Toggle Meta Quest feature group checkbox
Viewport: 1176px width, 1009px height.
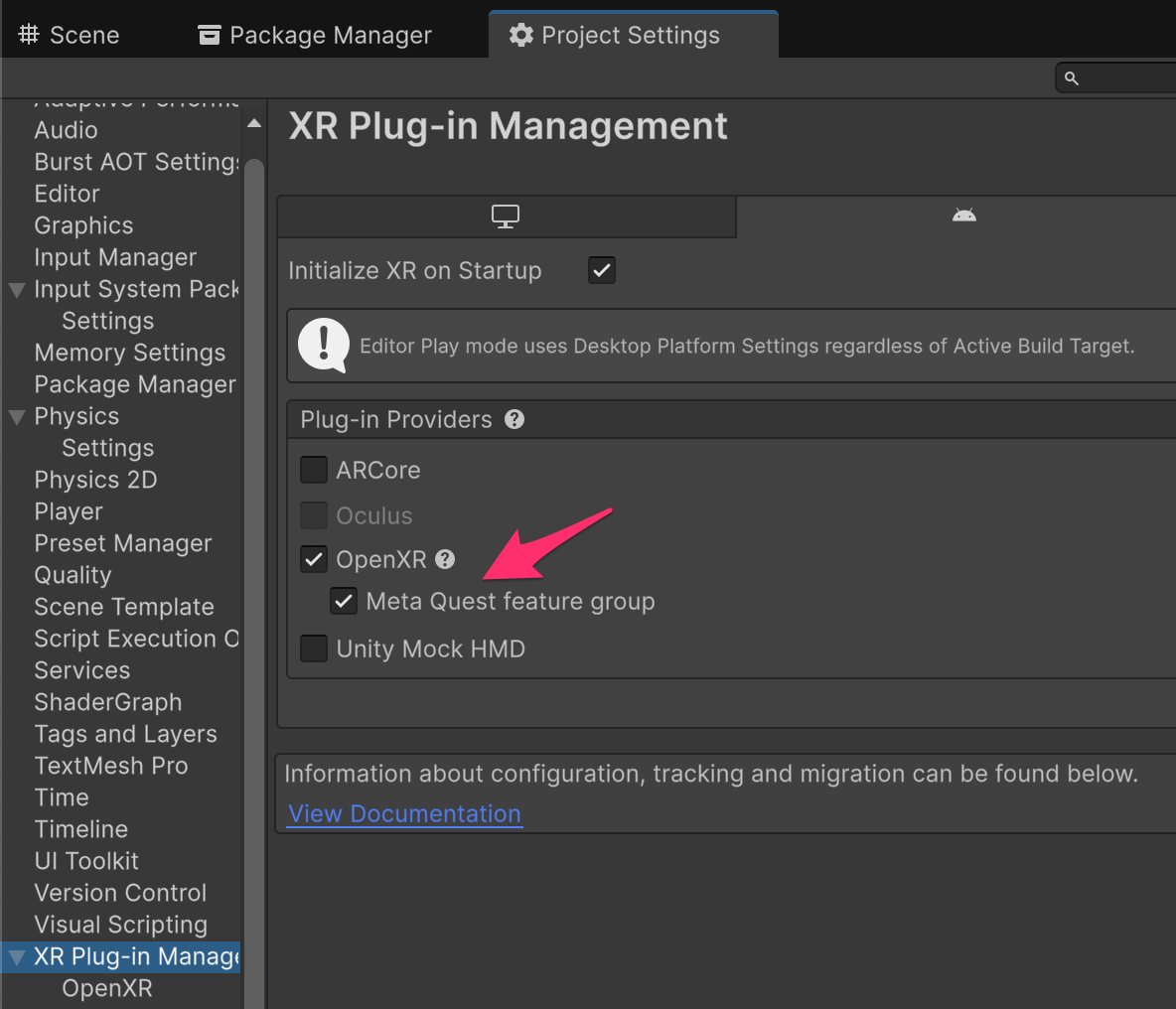[344, 601]
